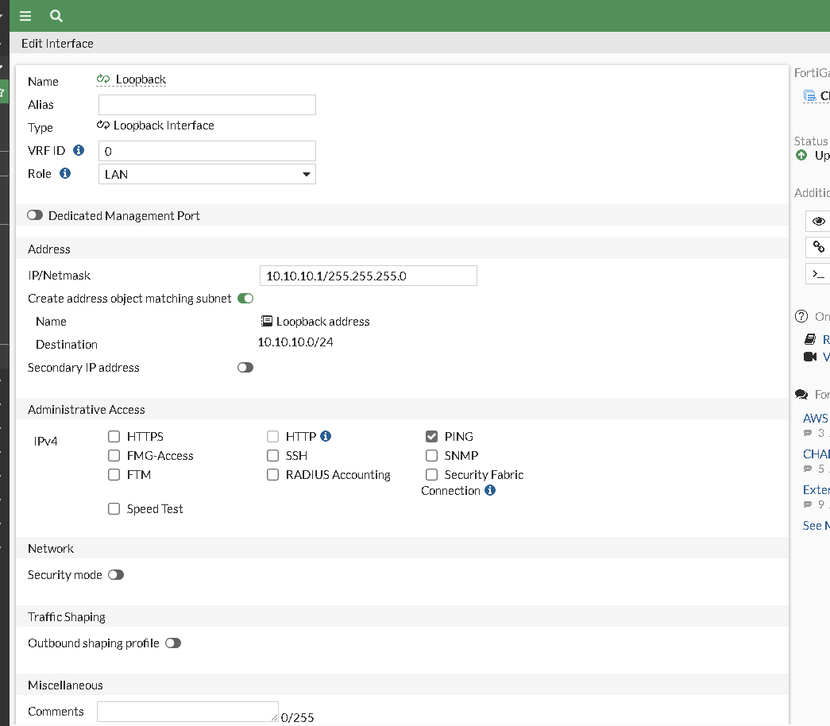This screenshot has height=726, width=830.
Task: Open the AWS forum link
Action: point(816,418)
